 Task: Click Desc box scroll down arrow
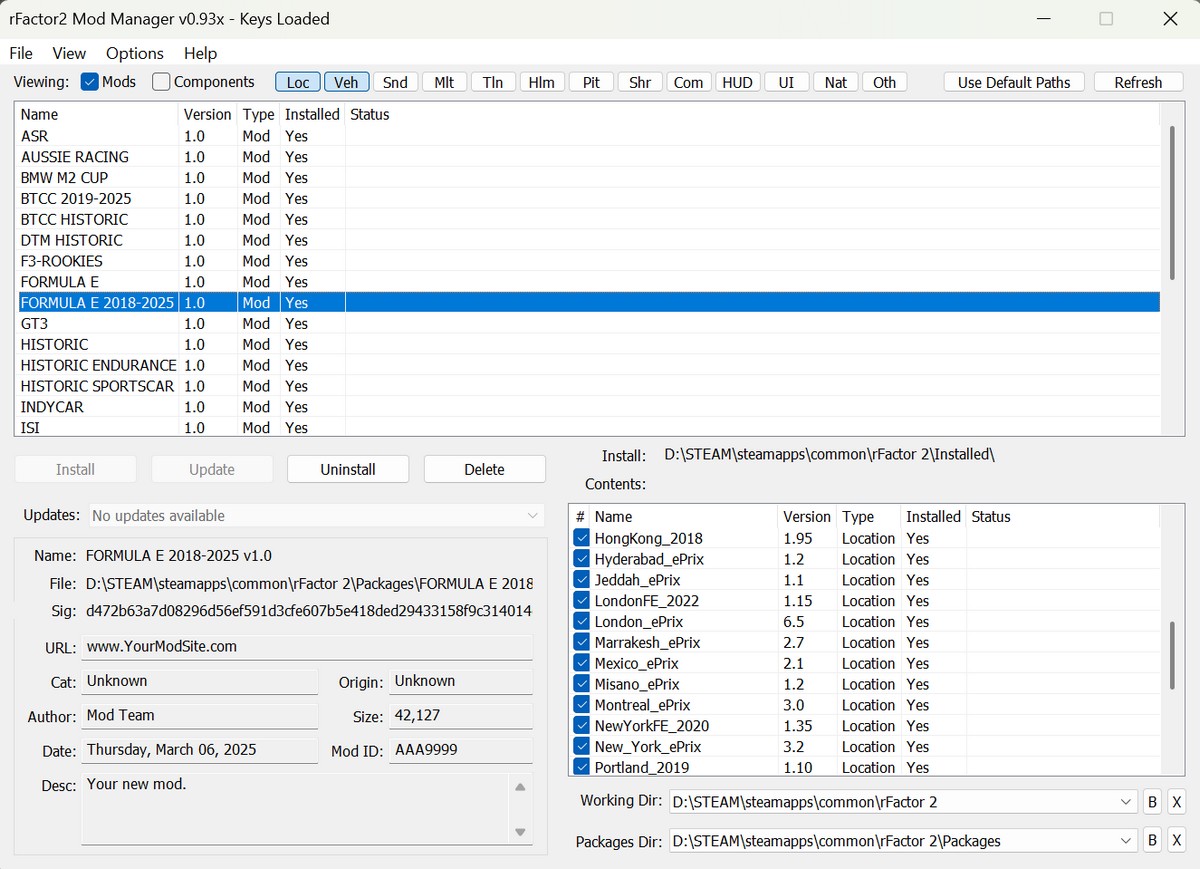pyautogui.click(x=520, y=832)
